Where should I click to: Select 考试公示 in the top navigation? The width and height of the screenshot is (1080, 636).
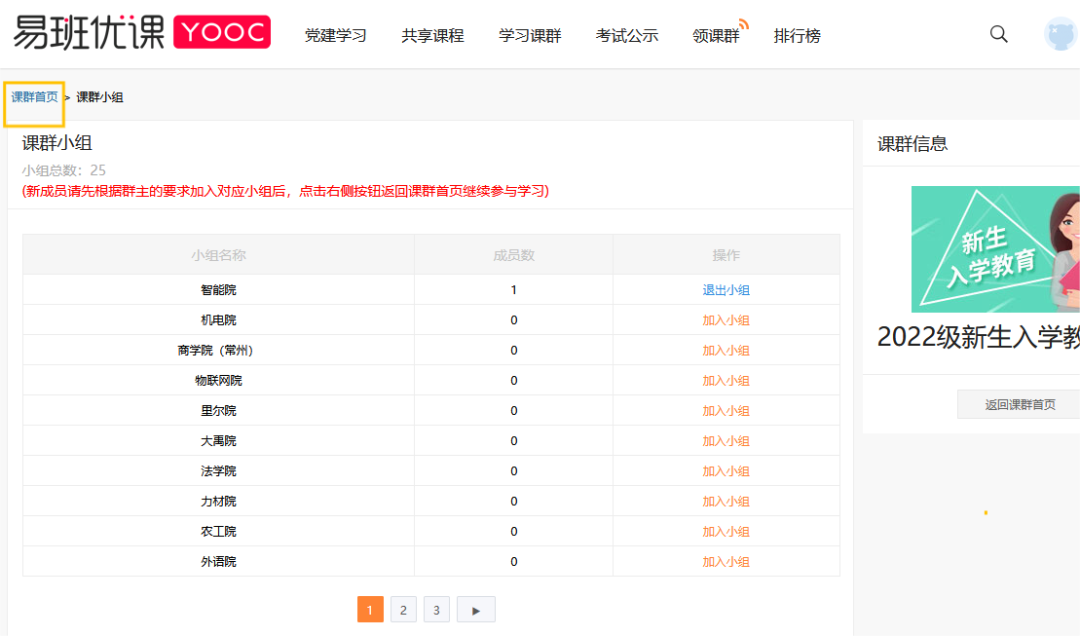626,34
